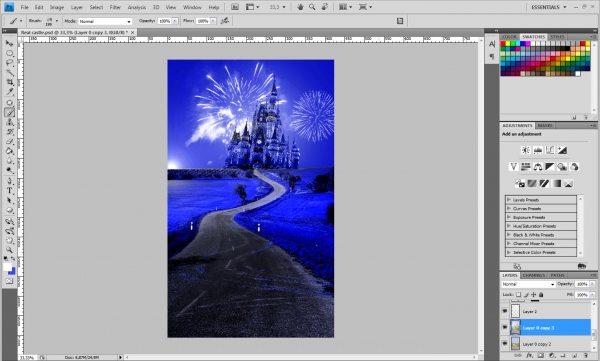The image size is (600, 361).
Task: Switch to the Styles tab
Action: 557,37
